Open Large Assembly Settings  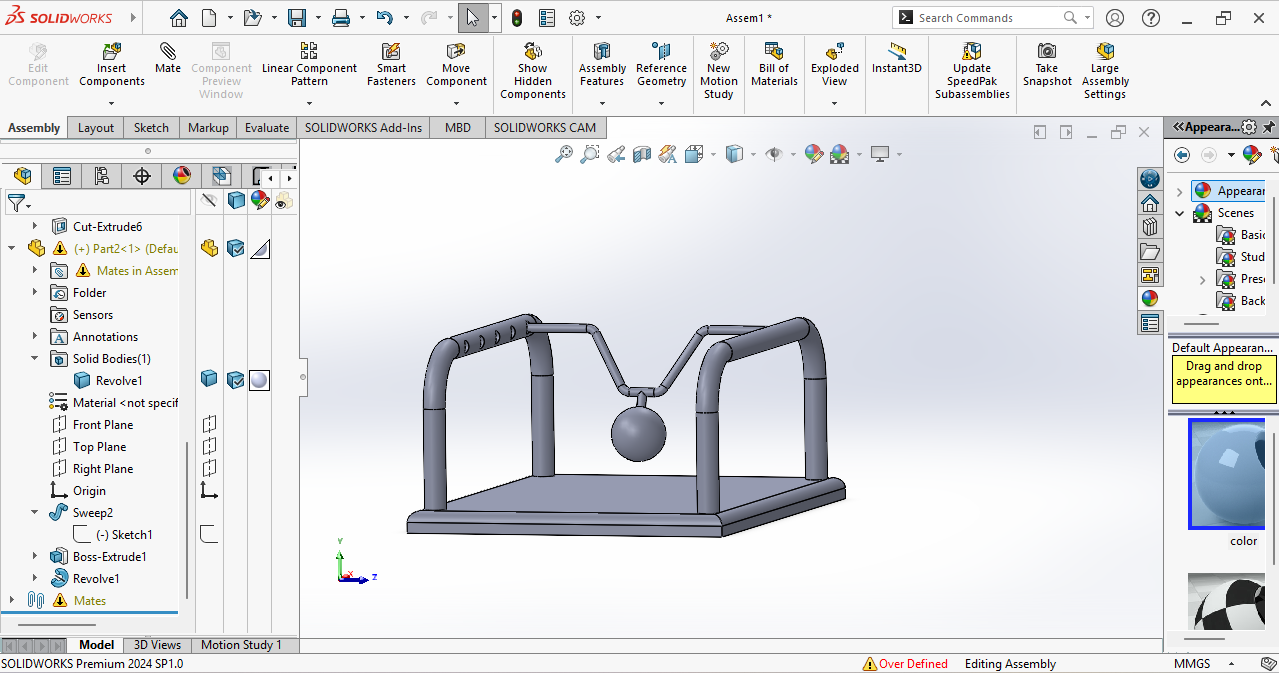coord(1105,70)
